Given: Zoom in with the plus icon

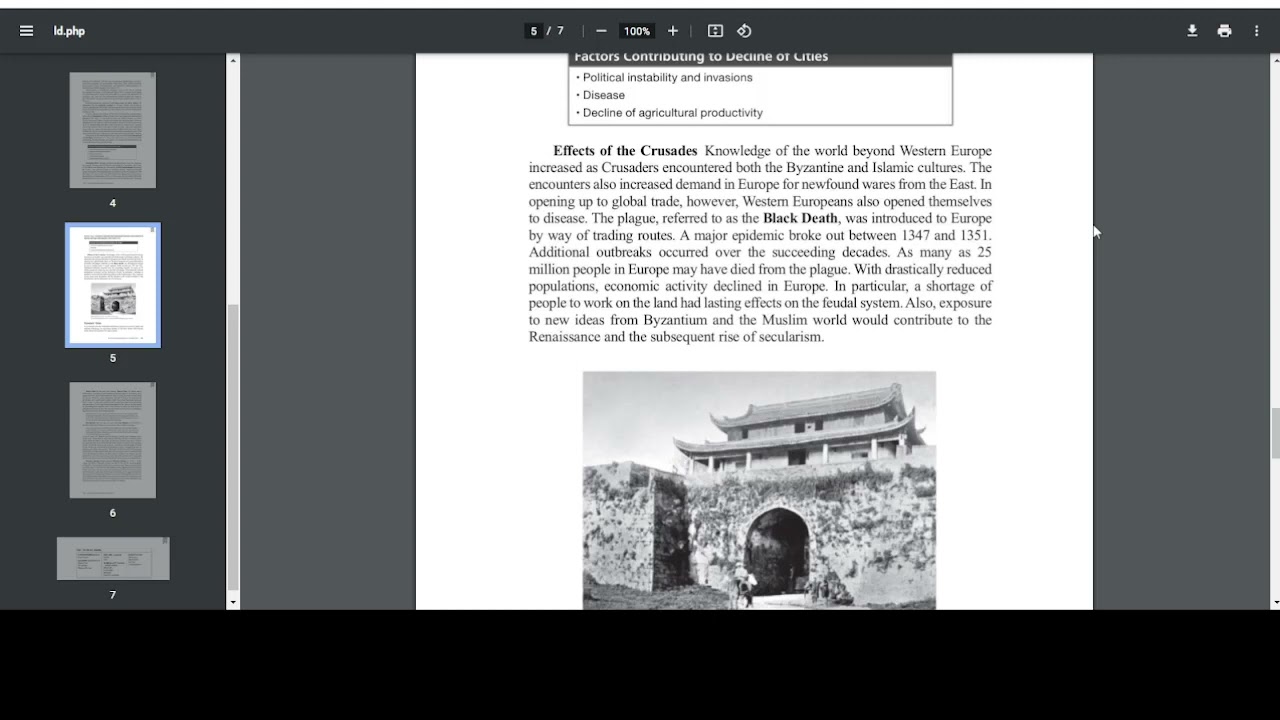Looking at the screenshot, I should click(673, 31).
